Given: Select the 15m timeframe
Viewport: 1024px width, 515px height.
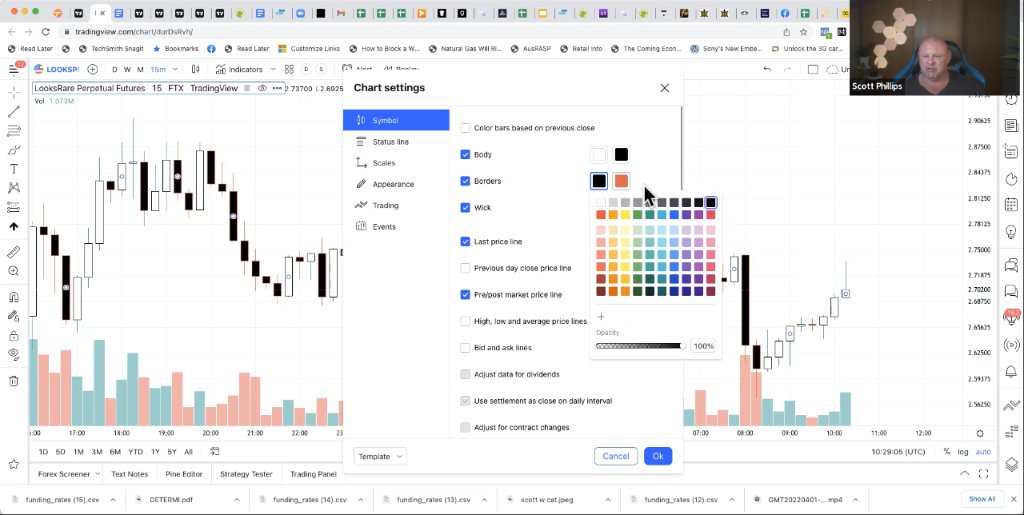Looking at the screenshot, I should (158, 69).
